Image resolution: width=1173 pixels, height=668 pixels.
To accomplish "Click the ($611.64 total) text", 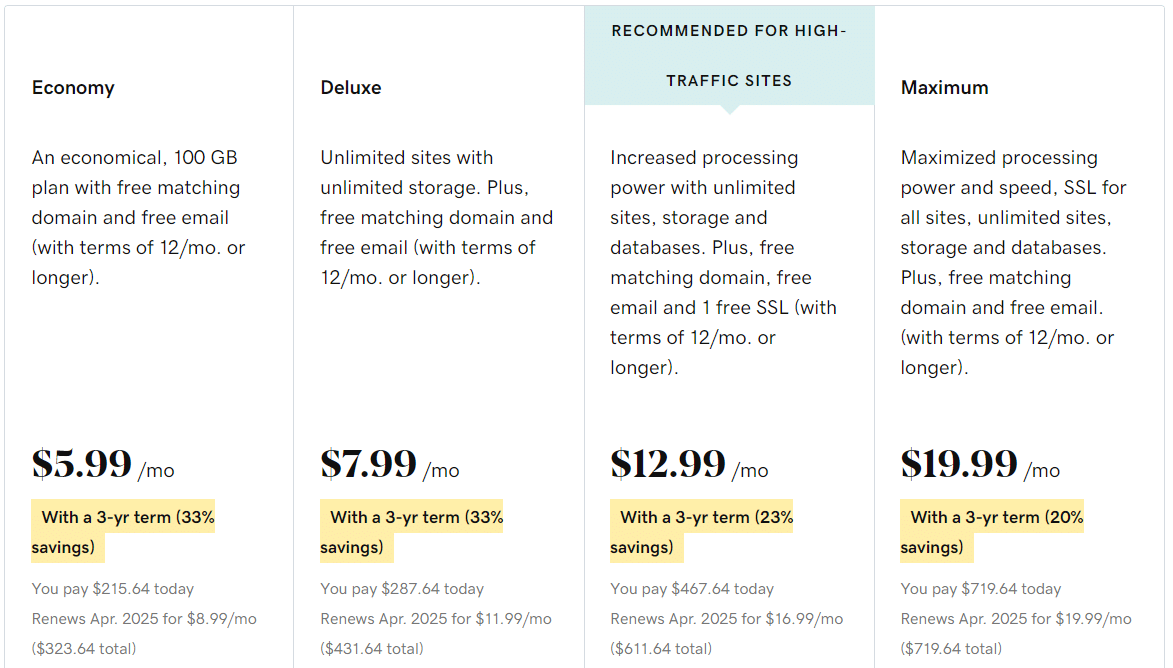I will tap(661, 649).
